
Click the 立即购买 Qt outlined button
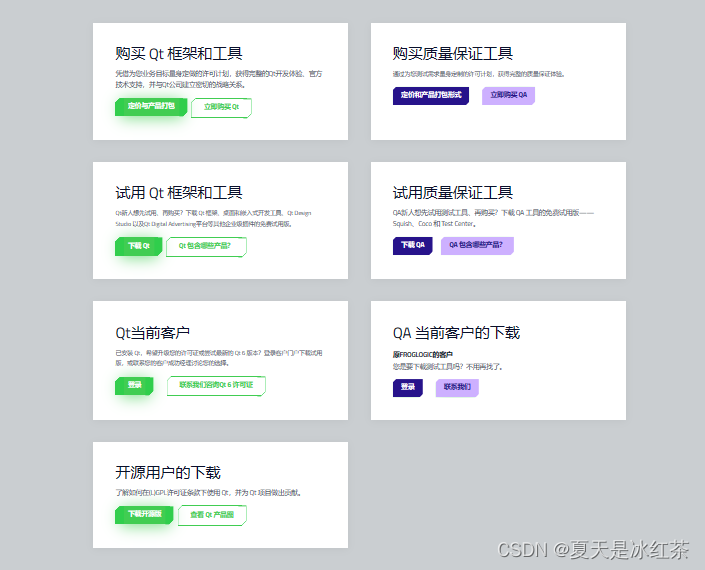(221, 107)
